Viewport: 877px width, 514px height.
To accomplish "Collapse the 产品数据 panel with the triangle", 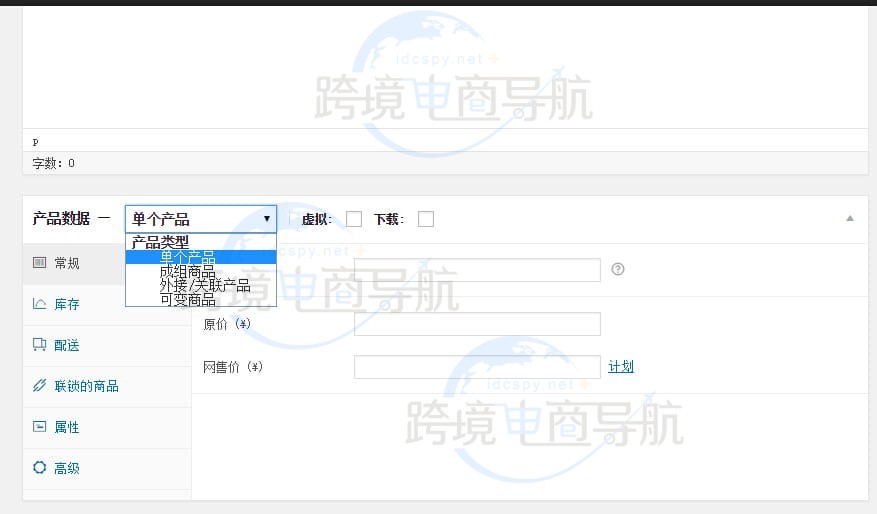I will tap(850, 219).
